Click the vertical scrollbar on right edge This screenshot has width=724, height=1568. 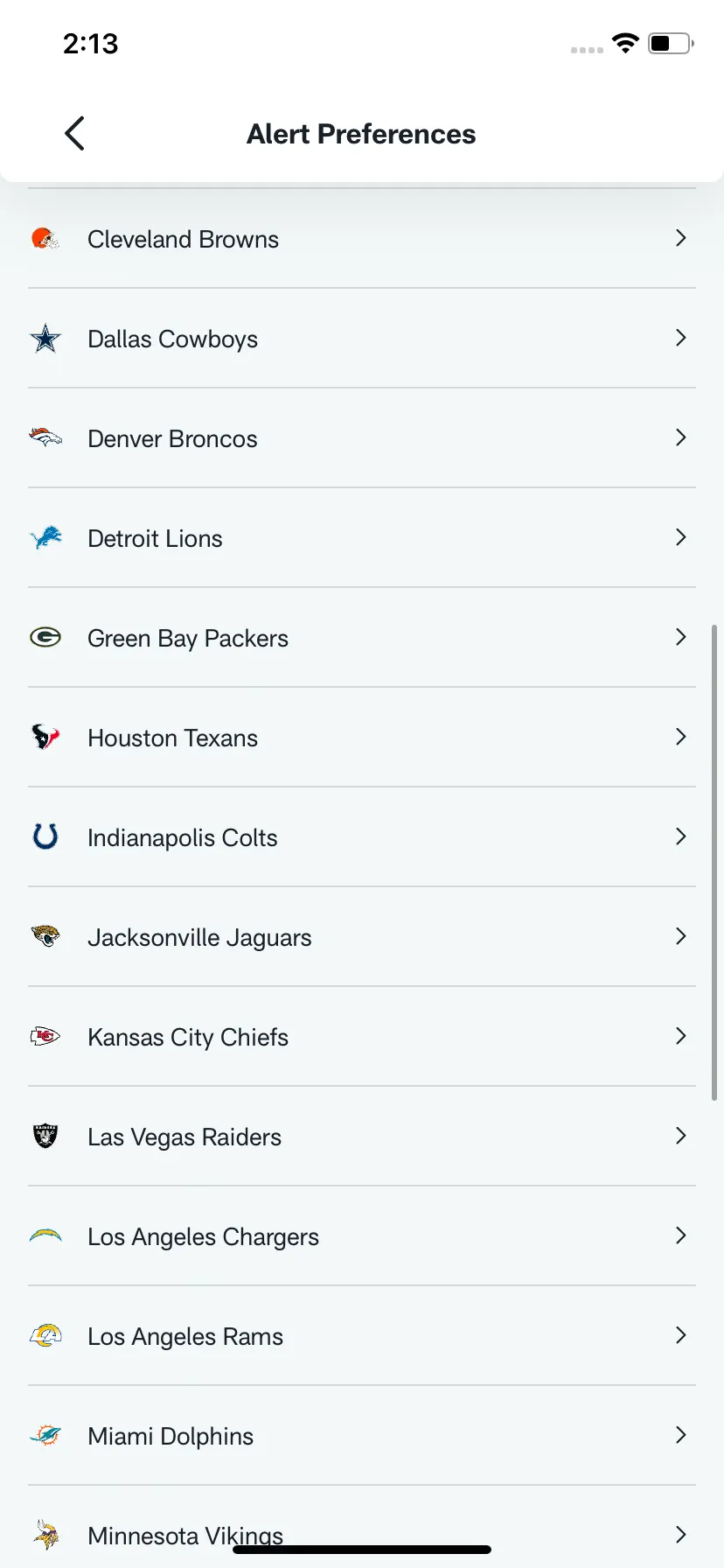pyautogui.click(x=714, y=862)
